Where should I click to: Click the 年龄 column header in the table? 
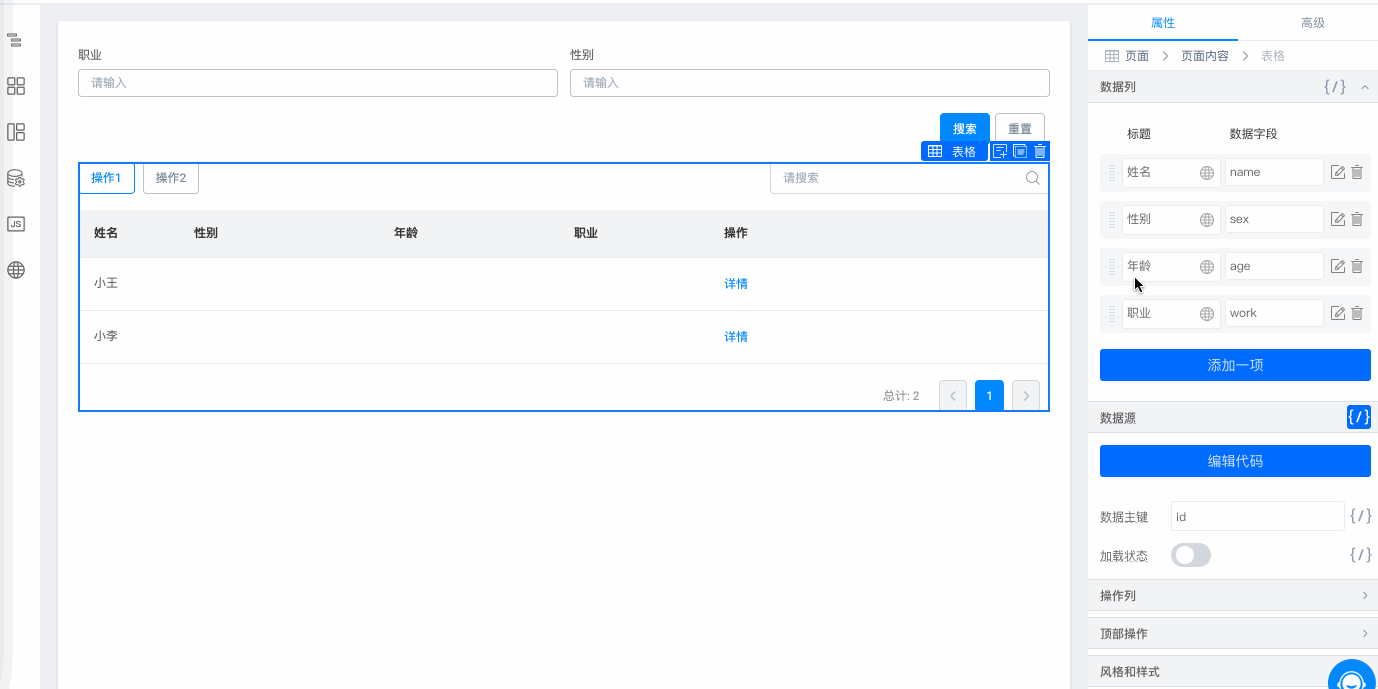point(406,233)
